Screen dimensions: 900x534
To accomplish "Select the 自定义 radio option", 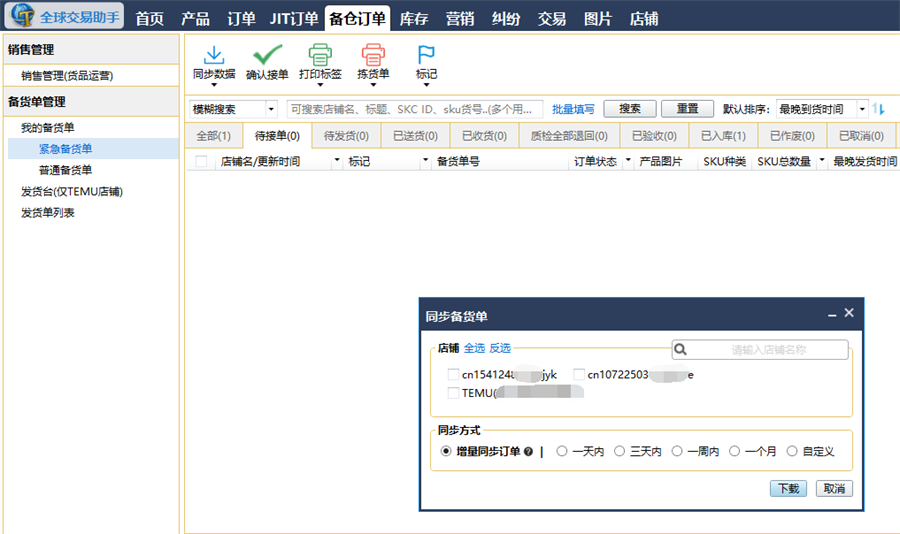I will coord(792,451).
